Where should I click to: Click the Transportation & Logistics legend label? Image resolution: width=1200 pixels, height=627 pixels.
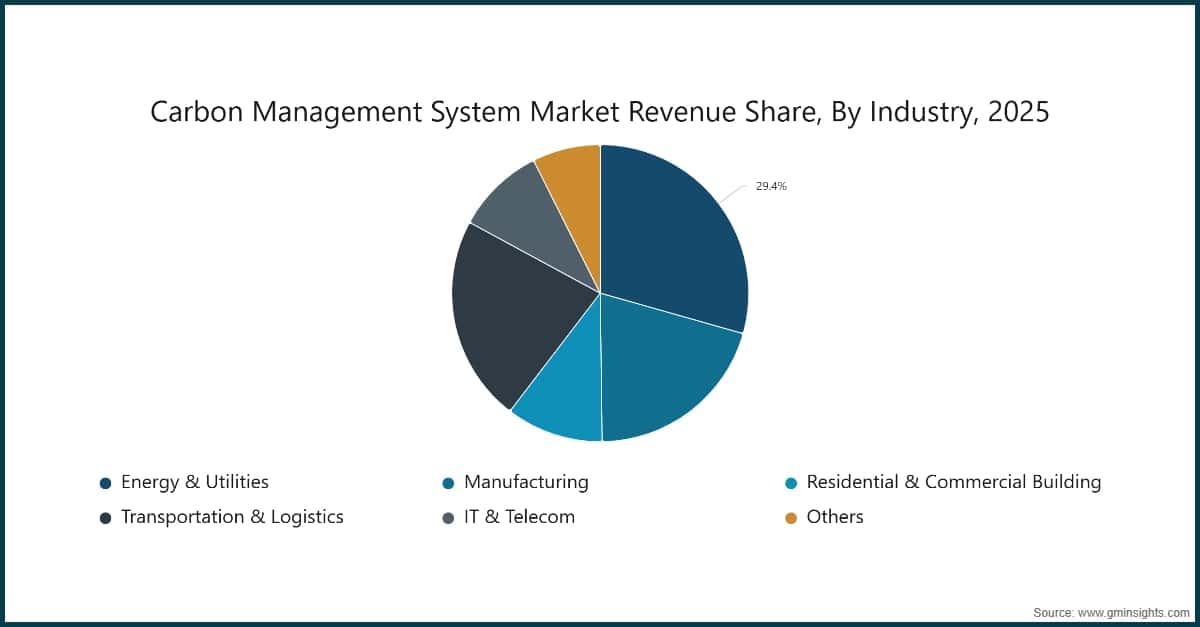(x=232, y=517)
